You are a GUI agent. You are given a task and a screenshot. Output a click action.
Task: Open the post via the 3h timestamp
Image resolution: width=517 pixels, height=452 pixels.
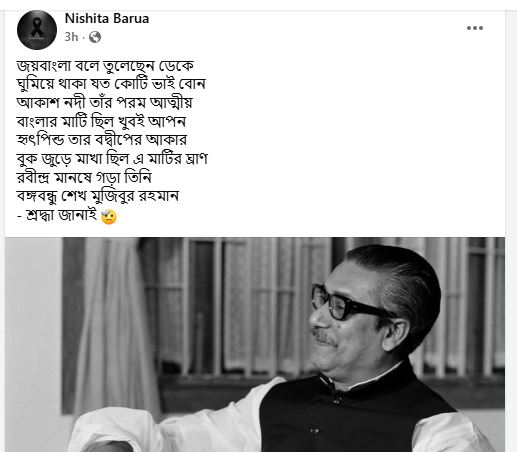(x=71, y=37)
